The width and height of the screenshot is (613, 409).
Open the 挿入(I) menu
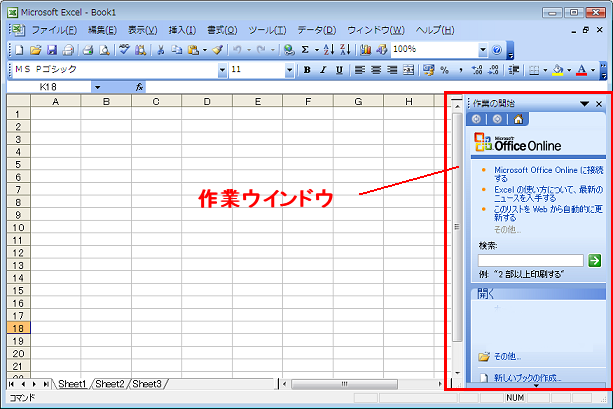(x=182, y=30)
